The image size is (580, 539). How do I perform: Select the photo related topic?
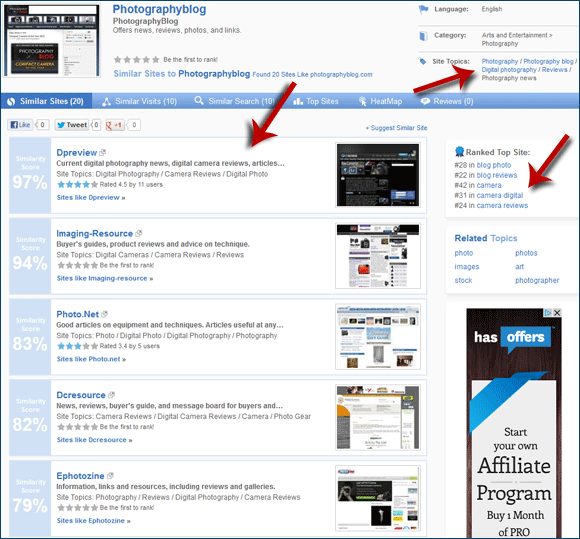[x=463, y=253]
